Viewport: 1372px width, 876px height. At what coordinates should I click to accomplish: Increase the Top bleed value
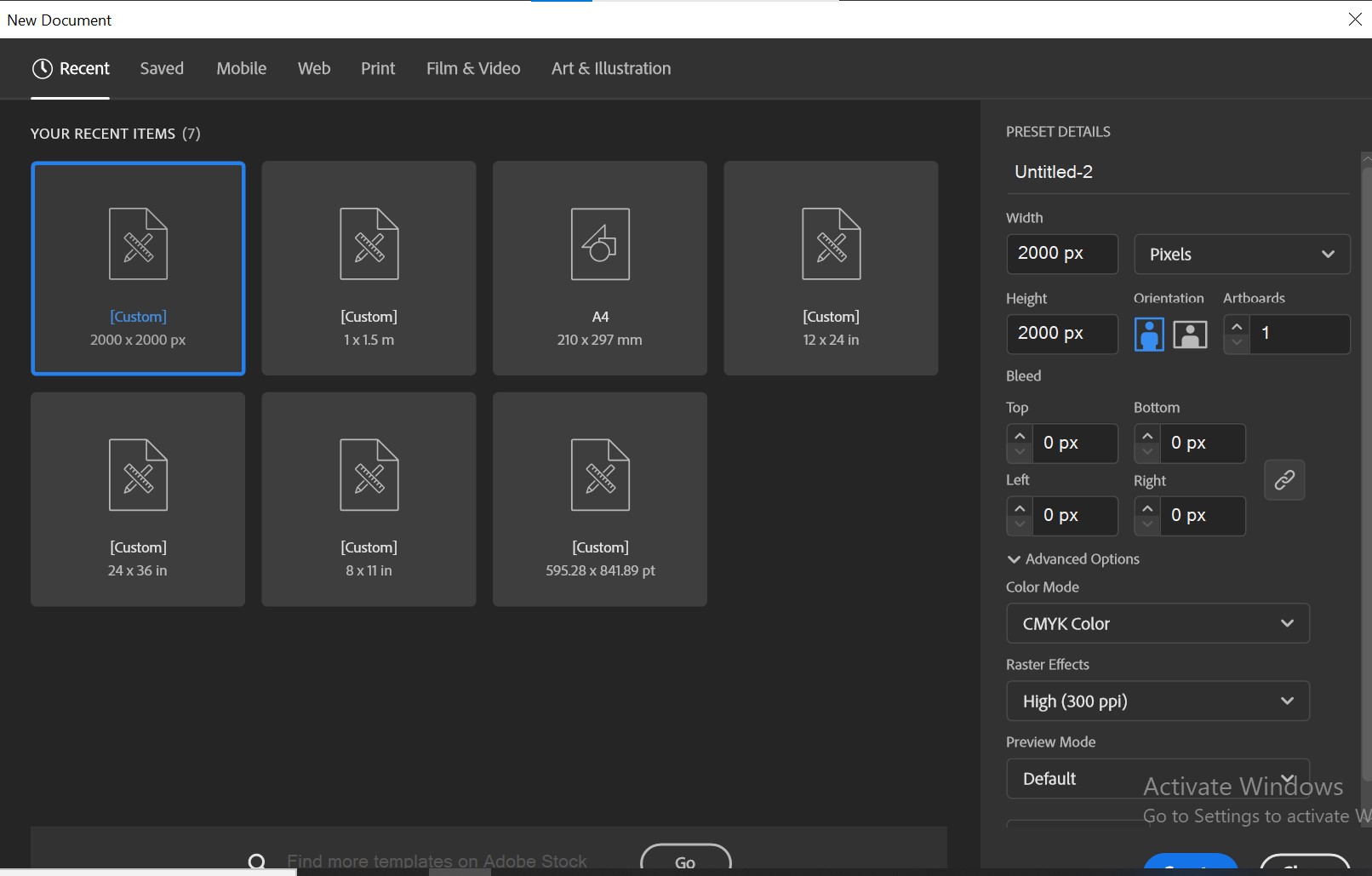click(x=1020, y=435)
